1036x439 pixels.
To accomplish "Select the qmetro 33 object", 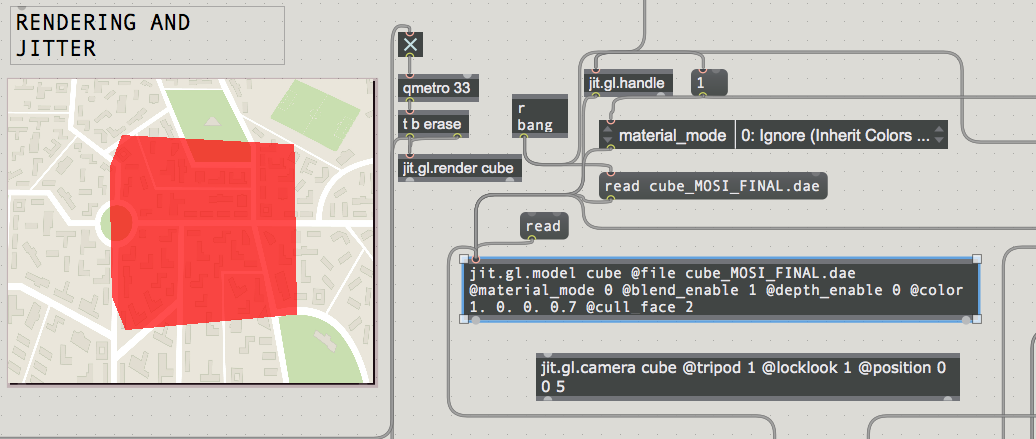I will 436,88.
